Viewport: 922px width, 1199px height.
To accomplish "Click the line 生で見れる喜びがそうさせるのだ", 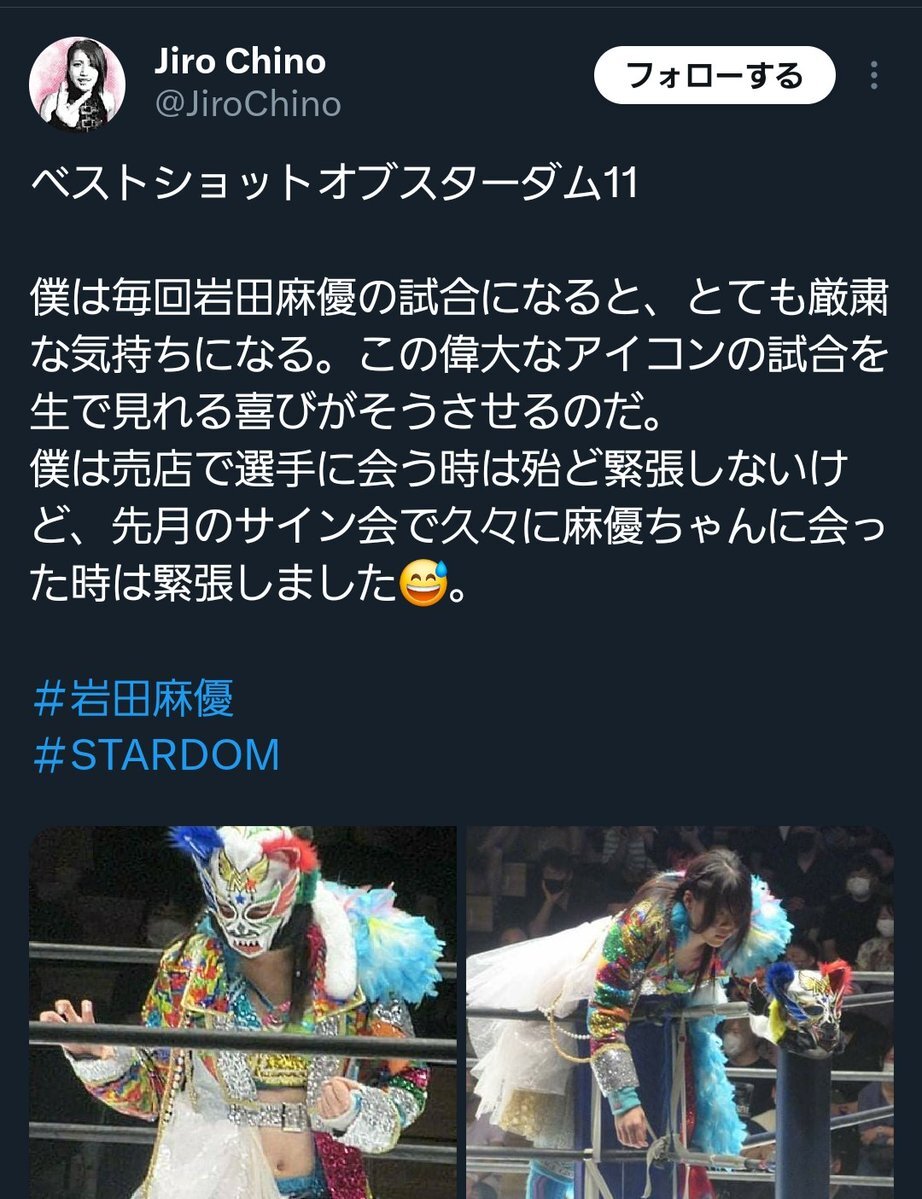I will pos(346,412).
